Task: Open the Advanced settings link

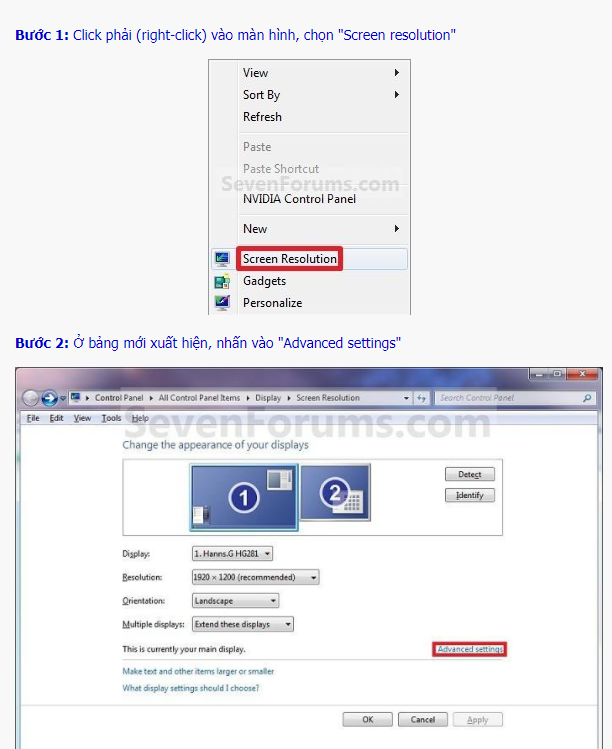Action: click(470, 650)
